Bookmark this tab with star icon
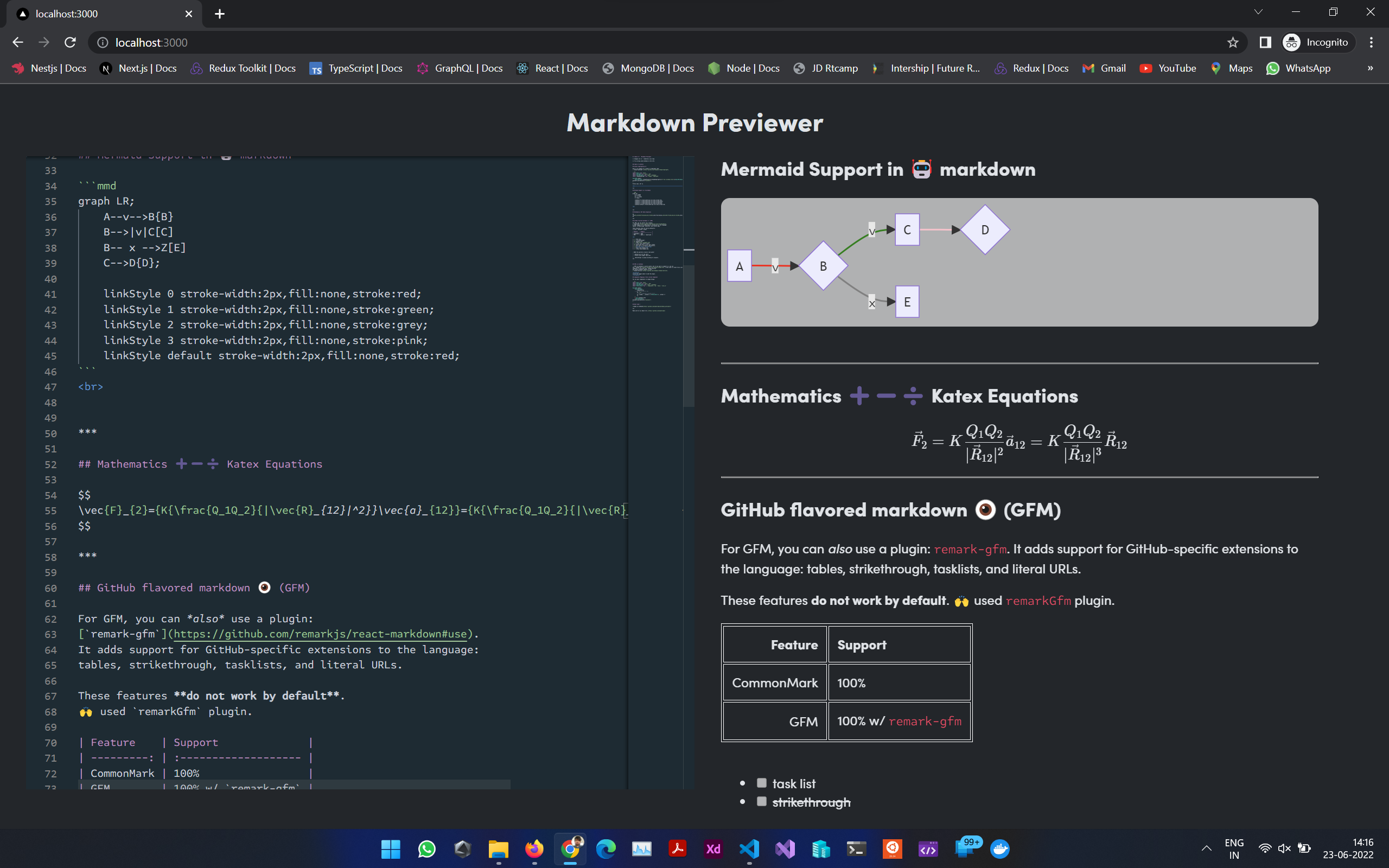This screenshot has width=1389, height=868. click(x=1232, y=42)
